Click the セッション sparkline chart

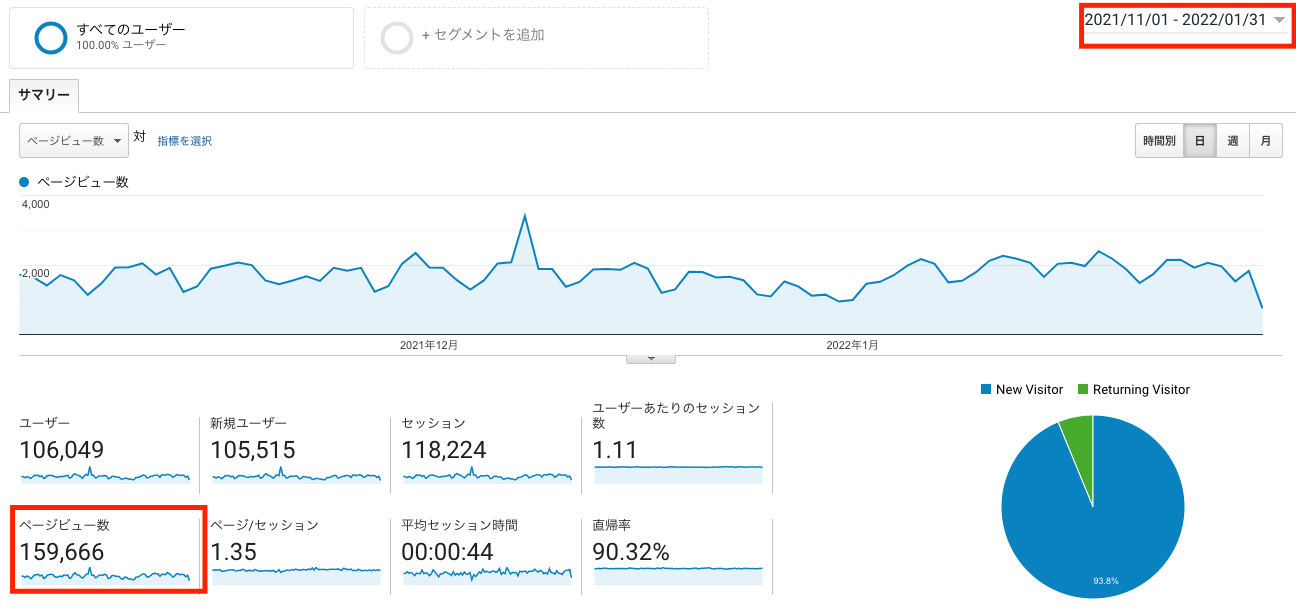pos(487,474)
